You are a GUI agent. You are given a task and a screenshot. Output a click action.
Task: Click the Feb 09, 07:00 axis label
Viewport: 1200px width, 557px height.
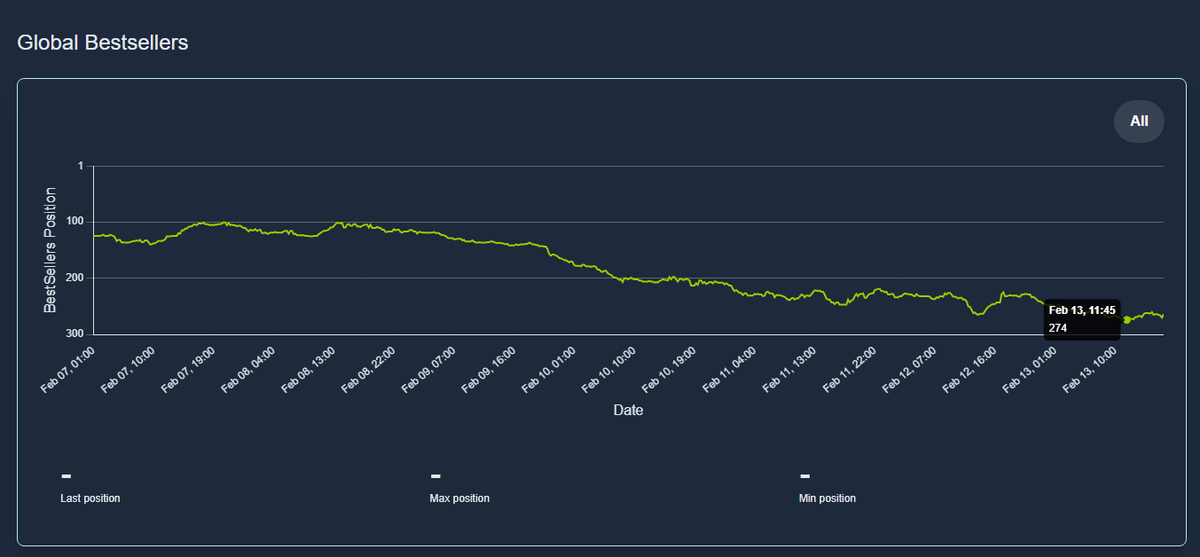pos(427,370)
